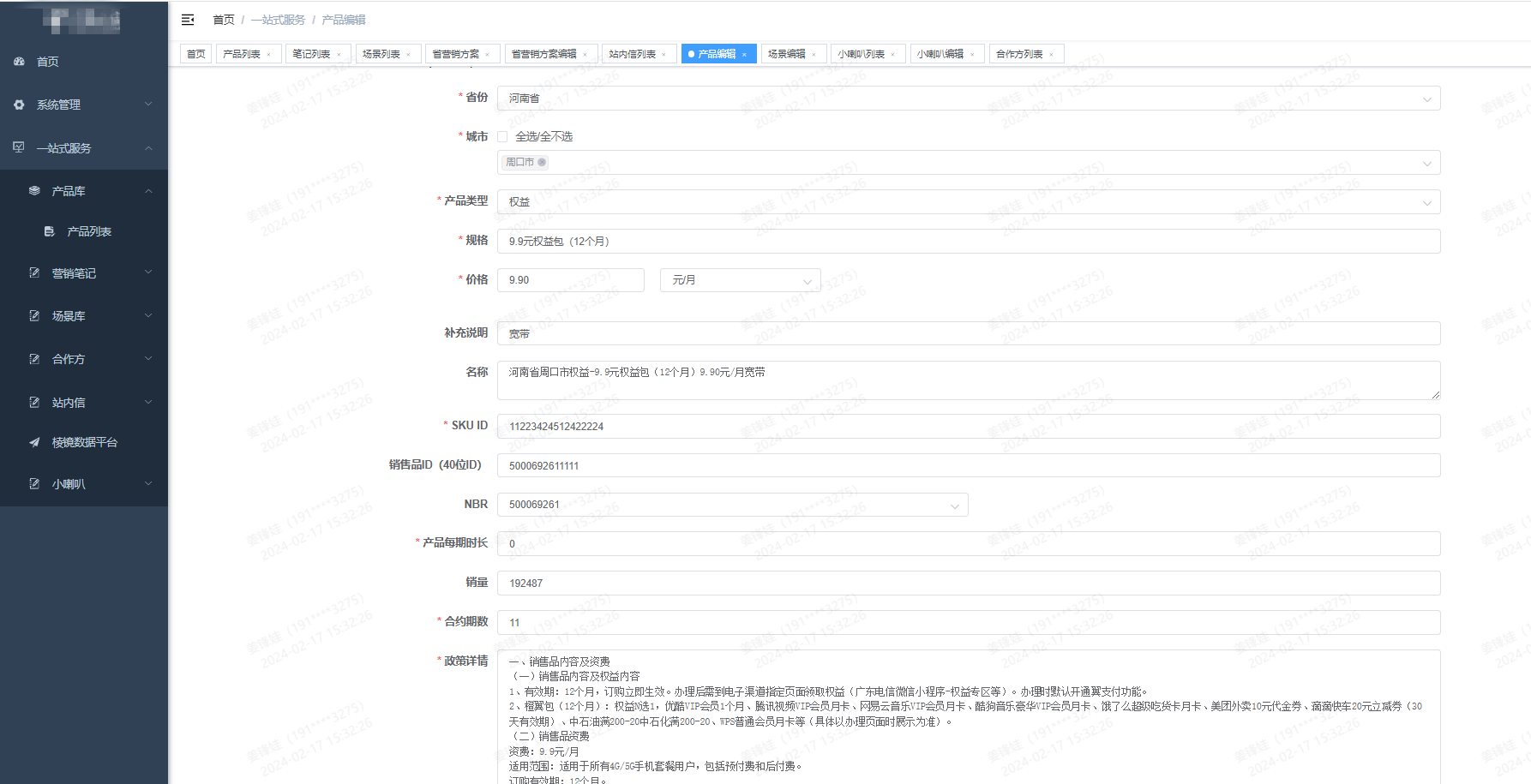1531x784 pixels.
Task: Close the 小喇叭编辑 tab
Action: [x=973, y=54]
